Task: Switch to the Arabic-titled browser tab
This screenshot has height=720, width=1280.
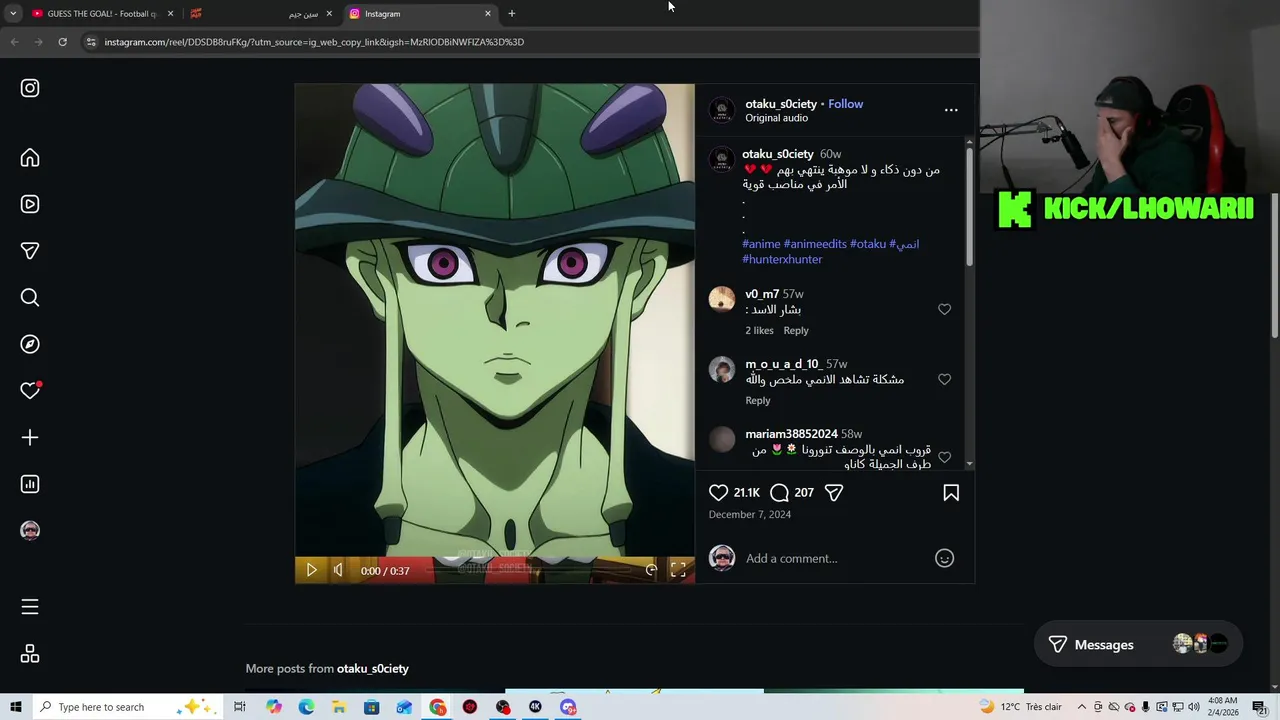Action: pos(262,13)
